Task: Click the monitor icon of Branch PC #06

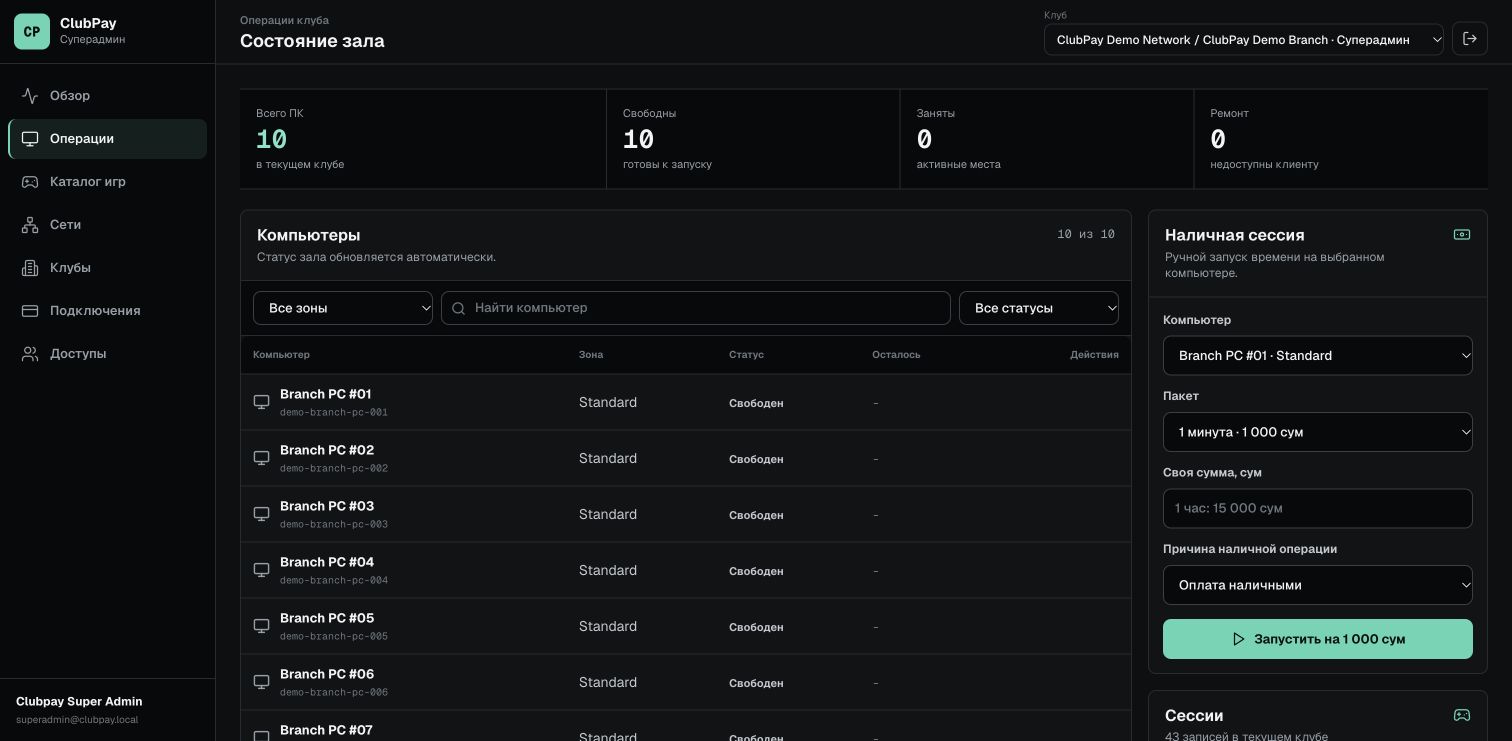Action: pyautogui.click(x=261, y=682)
